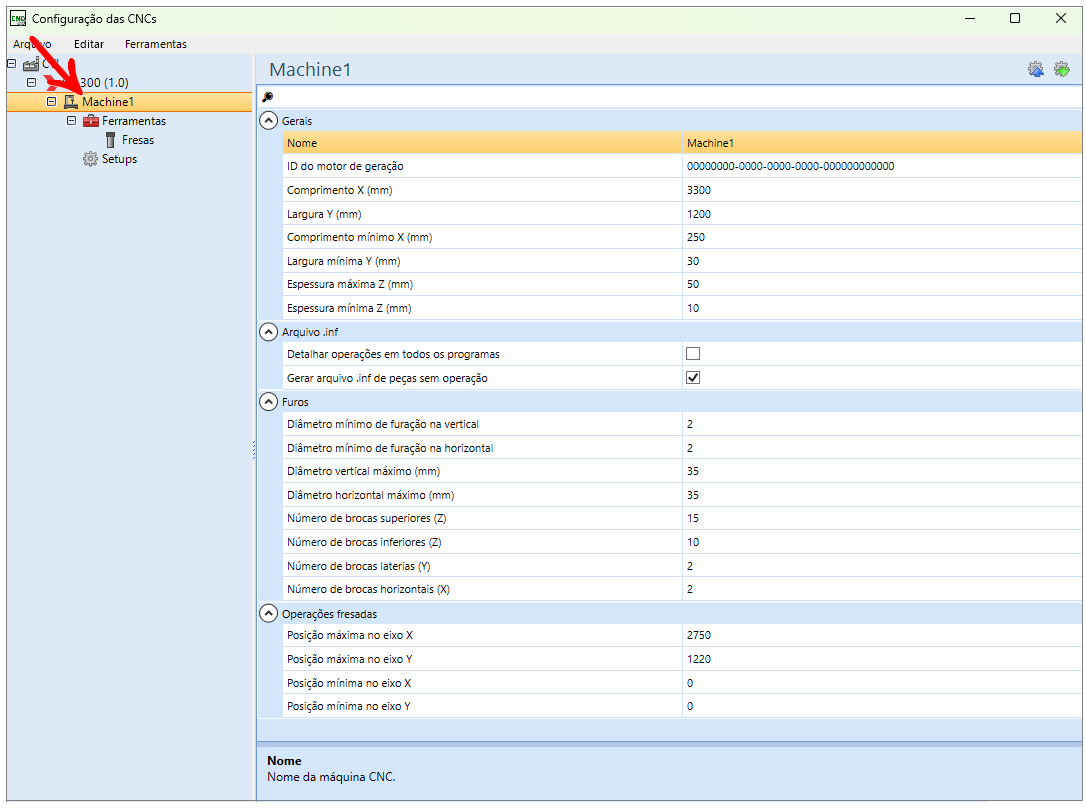Edit Posição máxima no eixo X value 2750
Screen dimensions: 1086x812
tap(882, 635)
